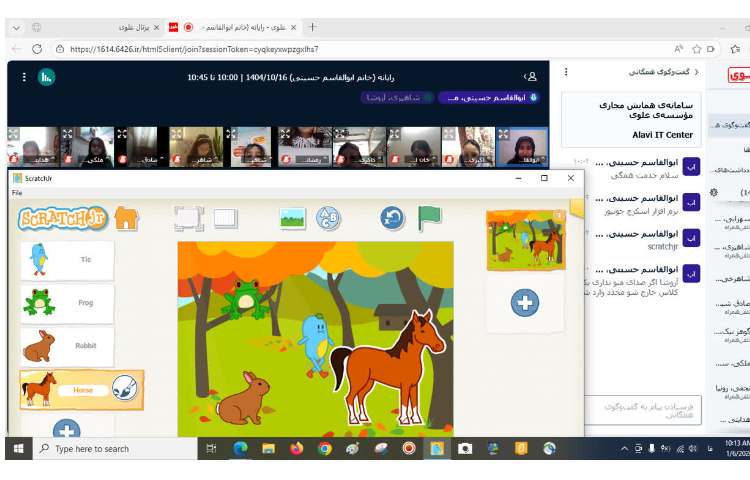Open the change background picture icon
The height and width of the screenshot is (480, 750).
(292, 217)
